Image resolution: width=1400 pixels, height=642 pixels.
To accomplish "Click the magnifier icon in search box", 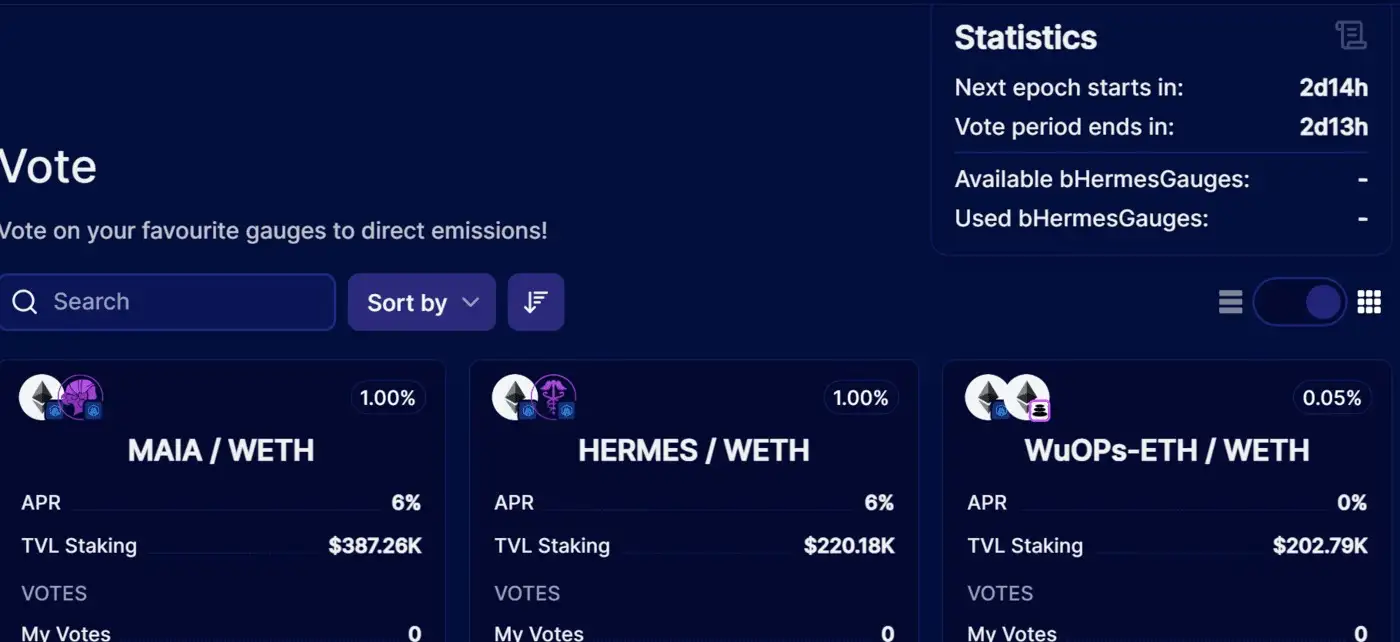I will click(25, 302).
